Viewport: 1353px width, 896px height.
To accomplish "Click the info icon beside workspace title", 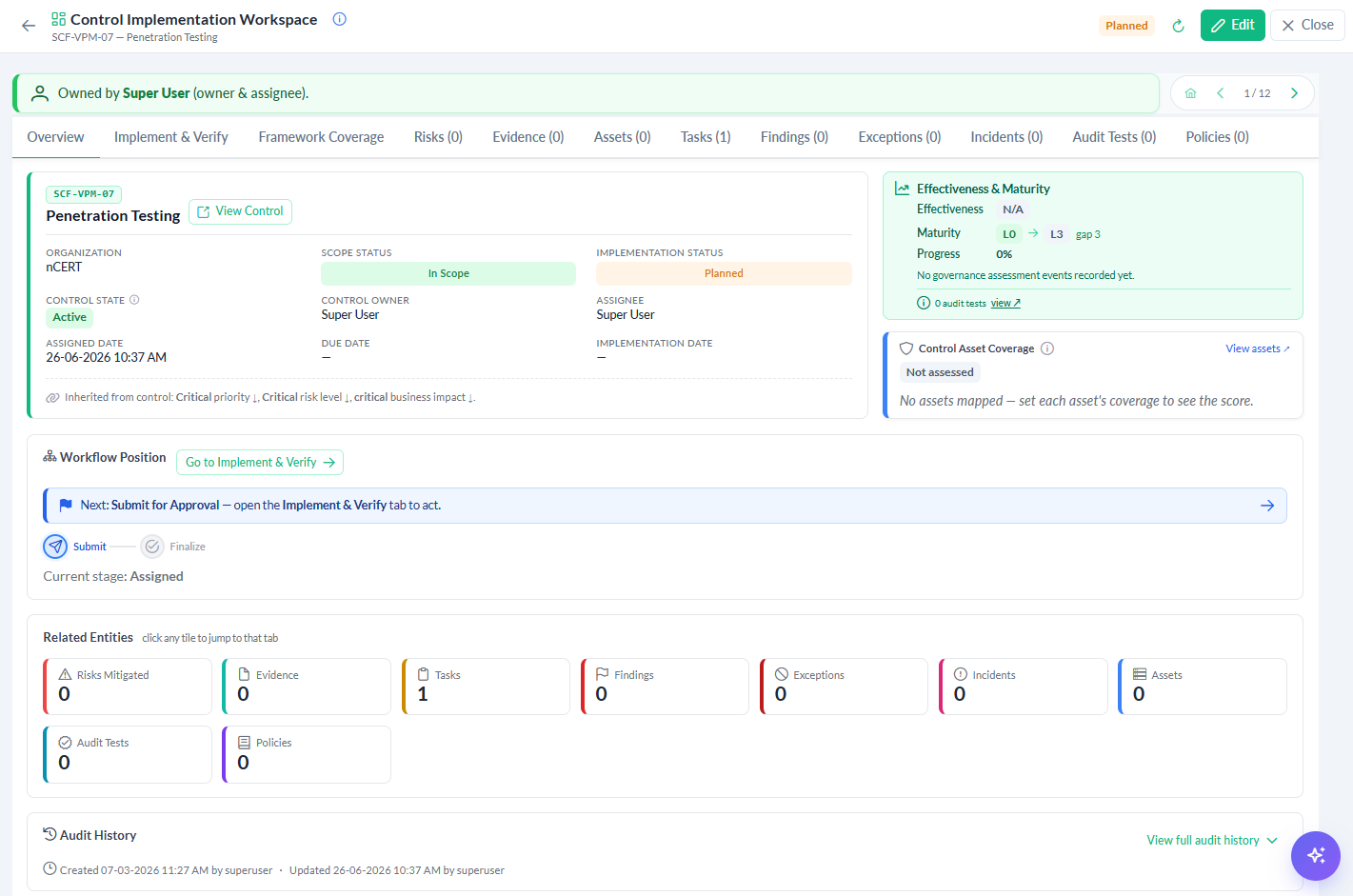I will pos(339,19).
